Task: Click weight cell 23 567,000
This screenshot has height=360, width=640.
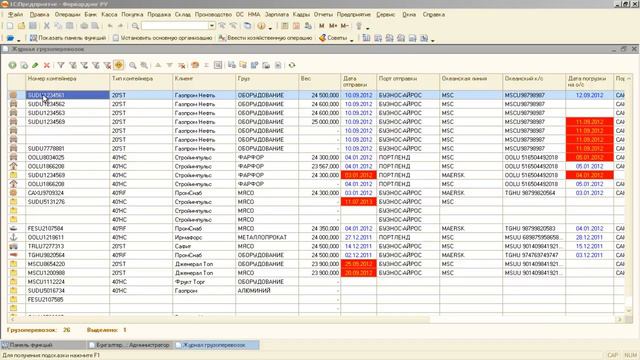Action: point(320,167)
